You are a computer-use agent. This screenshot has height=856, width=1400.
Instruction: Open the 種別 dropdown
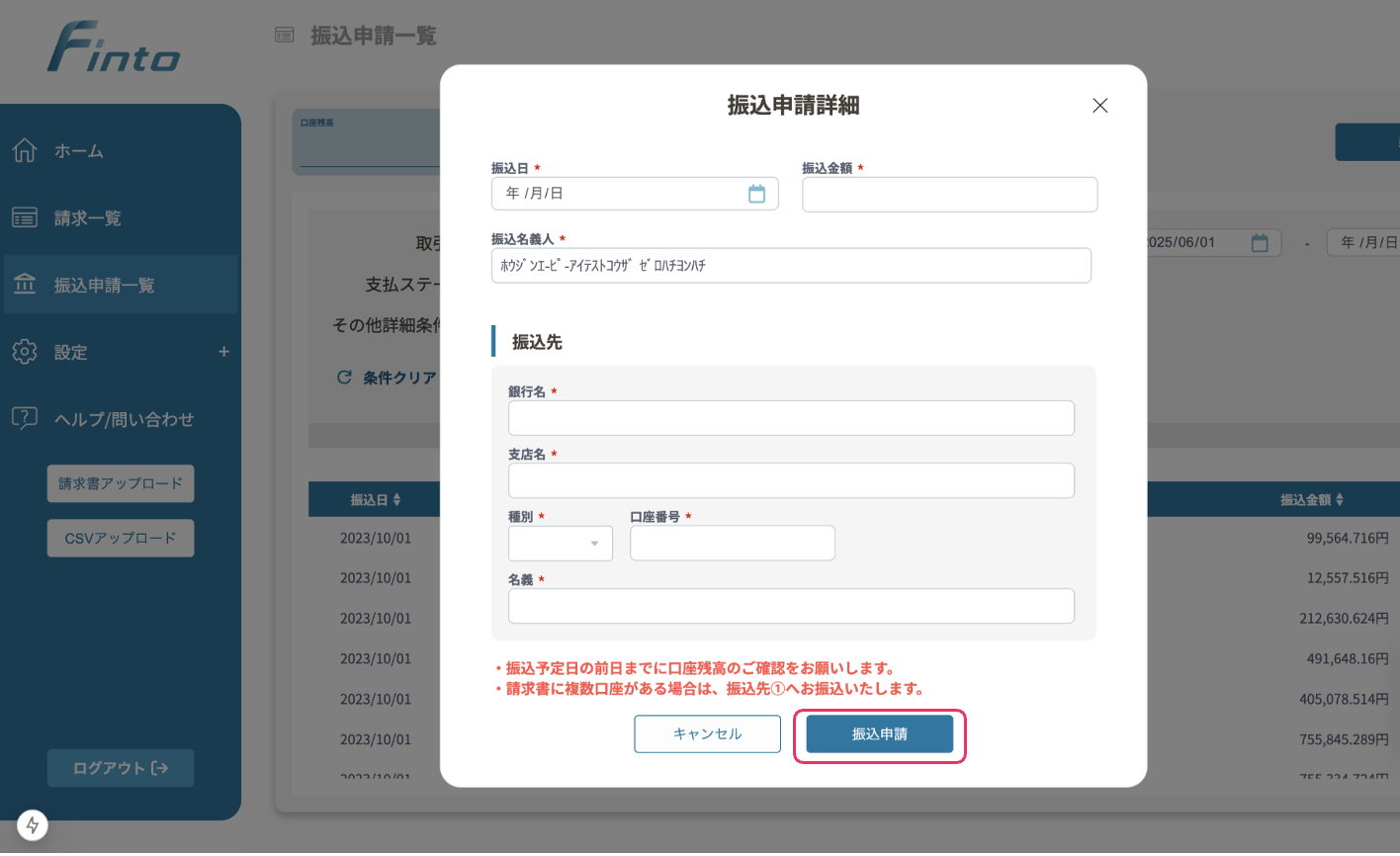(x=561, y=544)
